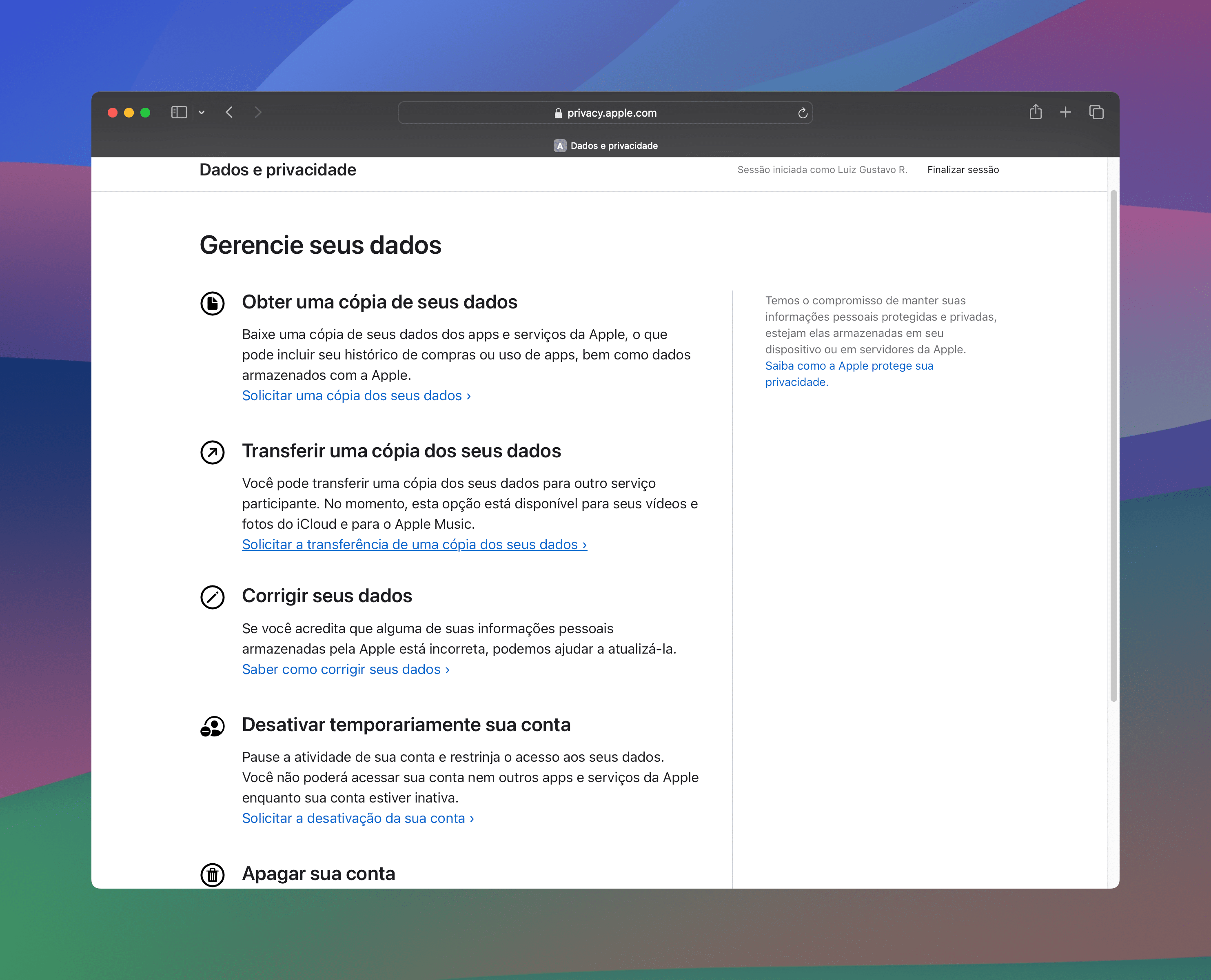Toggle the Safari sidebar button
Image resolution: width=1211 pixels, height=980 pixels.
pyautogui.click(x=179, y=112)
